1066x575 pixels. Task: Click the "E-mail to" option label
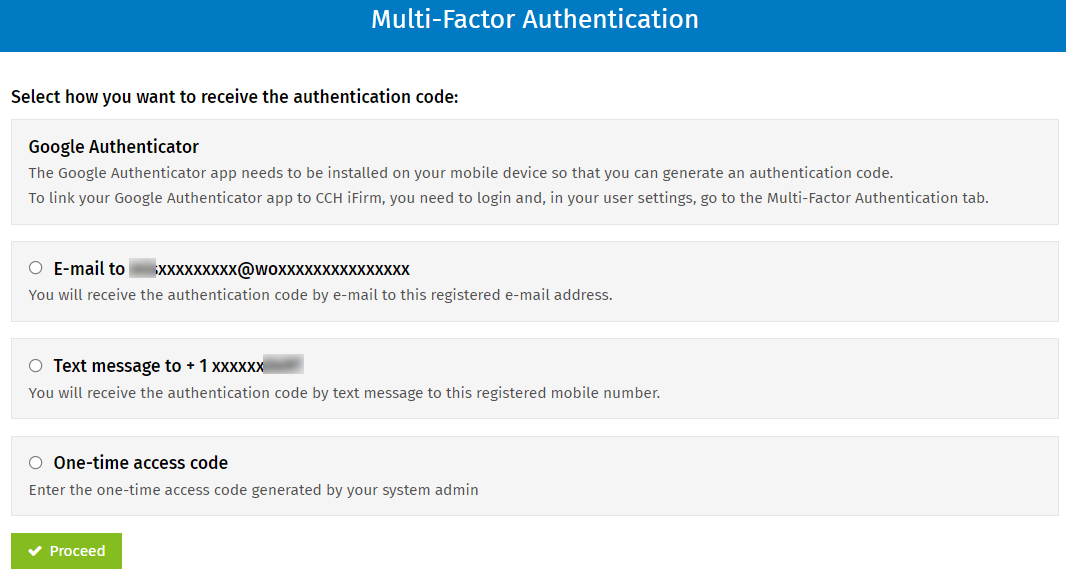[89, 269]
